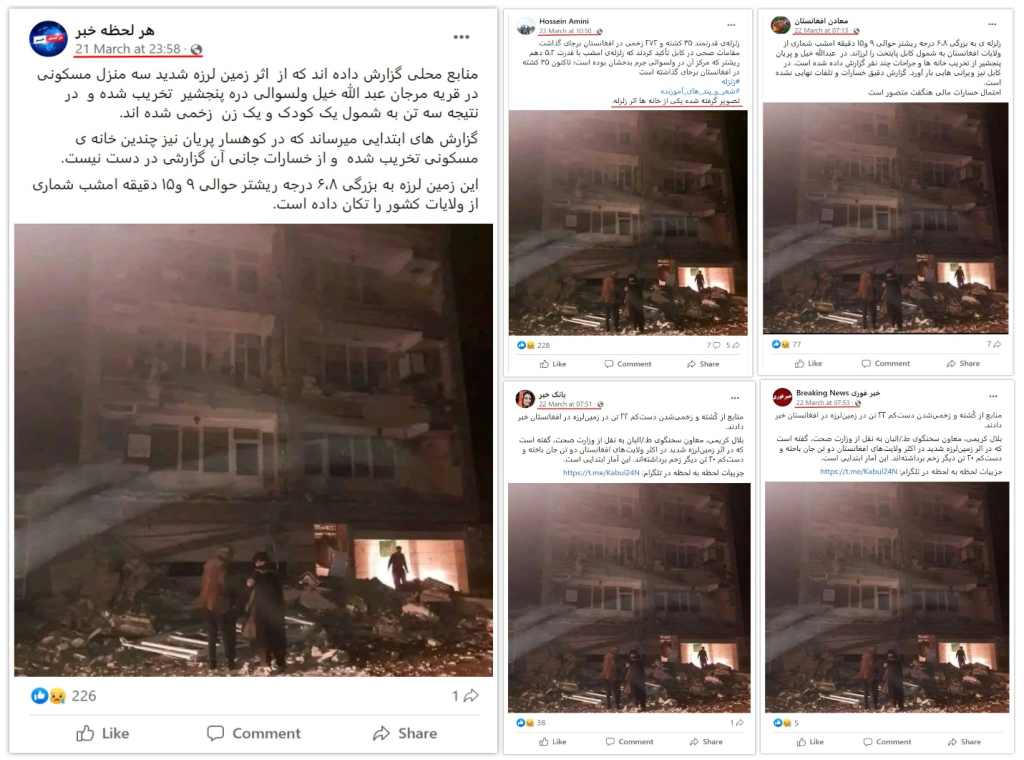
Task: Open 77 reactions icon on top-right post
Action: click(x=781, y=344)
